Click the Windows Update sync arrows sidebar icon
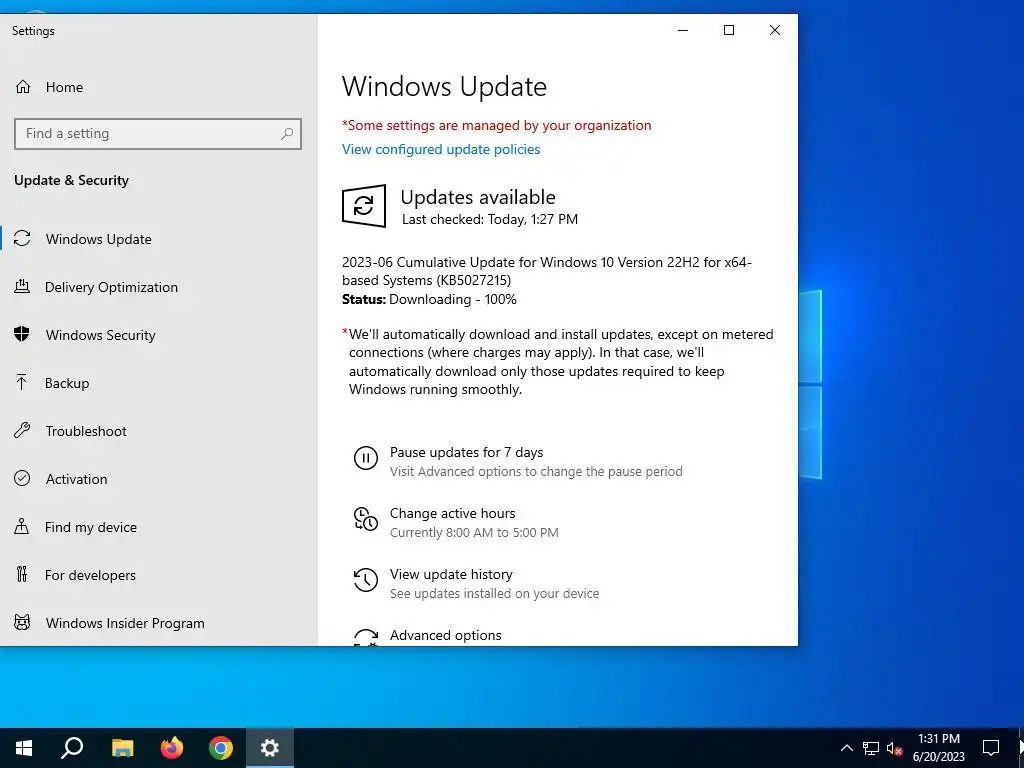Image resolution: width=1024 pixels, height=768 pixels. (x=22, y=238)
